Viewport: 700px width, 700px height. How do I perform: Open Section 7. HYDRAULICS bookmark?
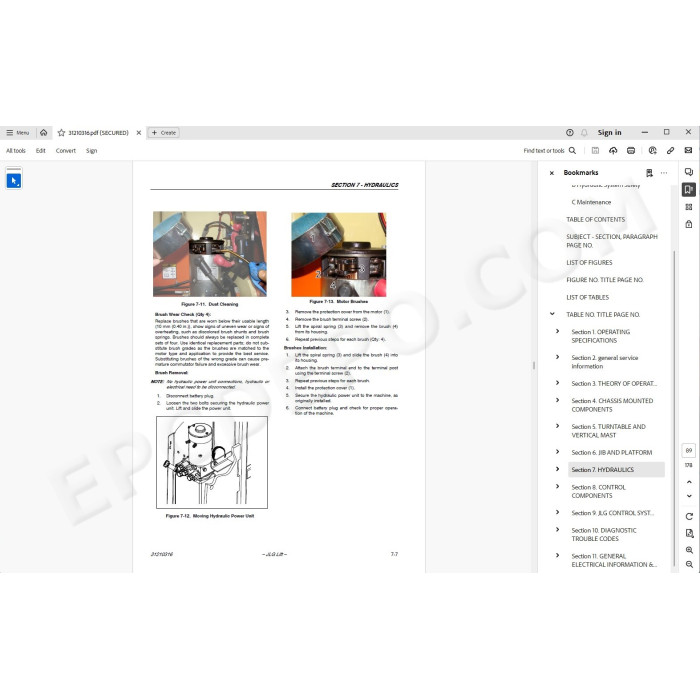point(603,470)
